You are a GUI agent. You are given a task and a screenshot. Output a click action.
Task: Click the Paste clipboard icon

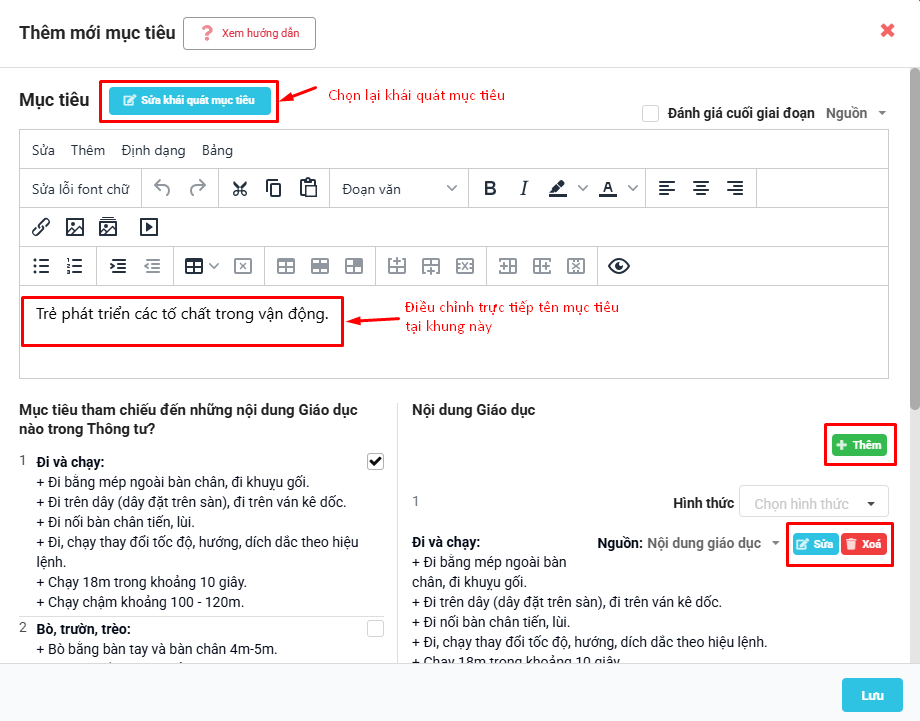pyautogui.click(x=308, y=189)
